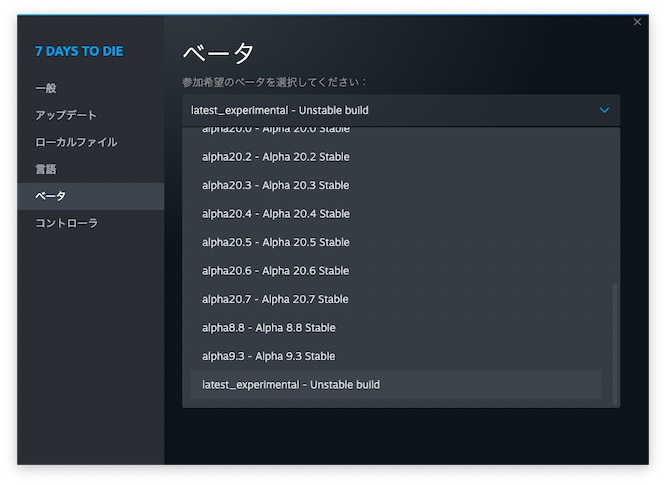The width and height of the screenshot is (666, 485).
Task: Open the 一般 settings tab
Action: click(x=46, y=88)
